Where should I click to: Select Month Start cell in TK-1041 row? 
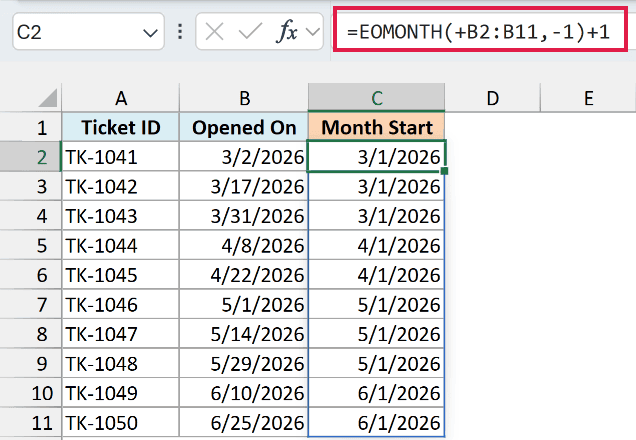(376, 157)
